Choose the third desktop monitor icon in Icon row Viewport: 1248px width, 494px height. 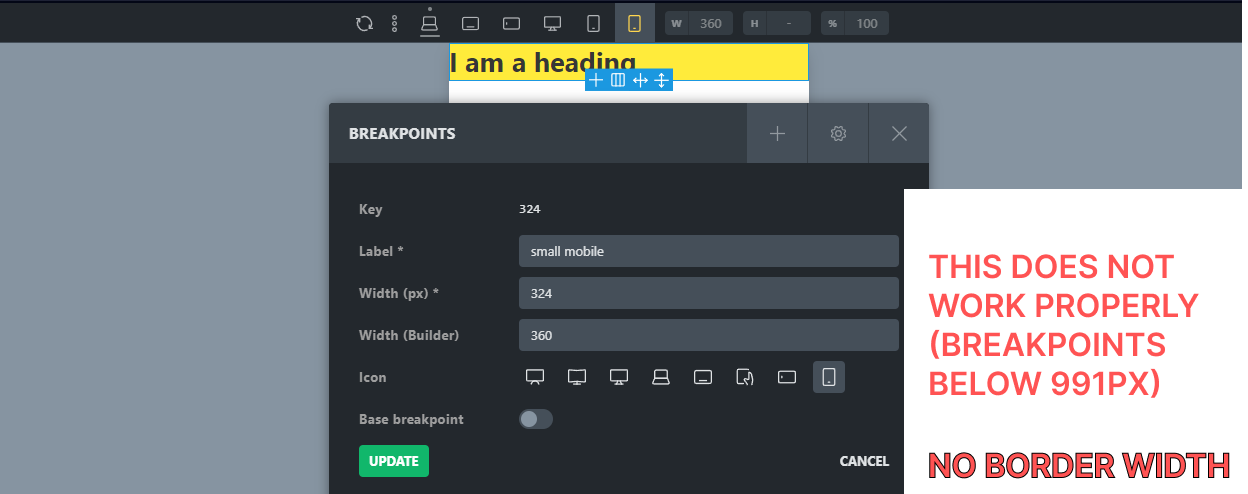(619, 377)
